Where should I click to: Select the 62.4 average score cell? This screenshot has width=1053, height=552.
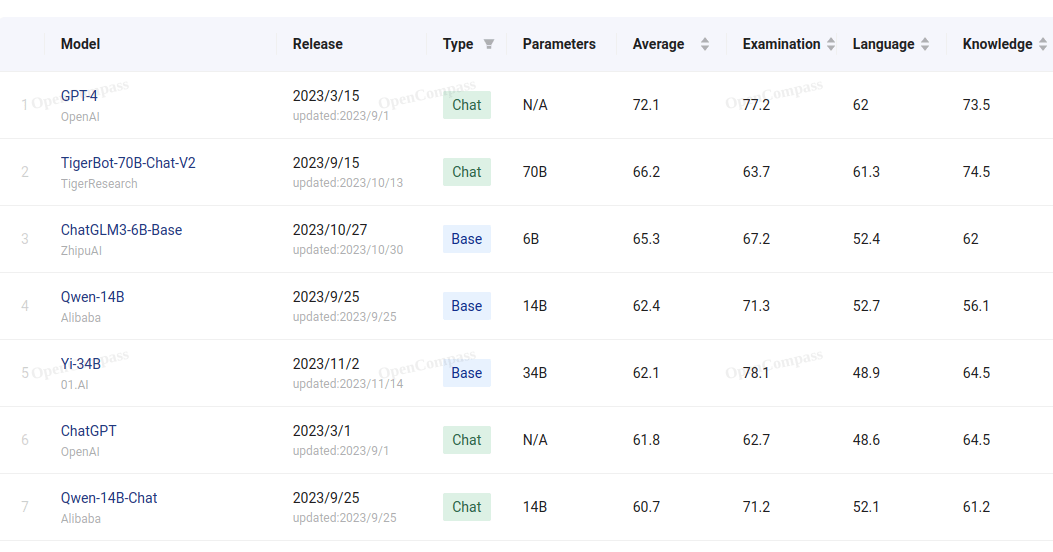[x=646, y=306]
